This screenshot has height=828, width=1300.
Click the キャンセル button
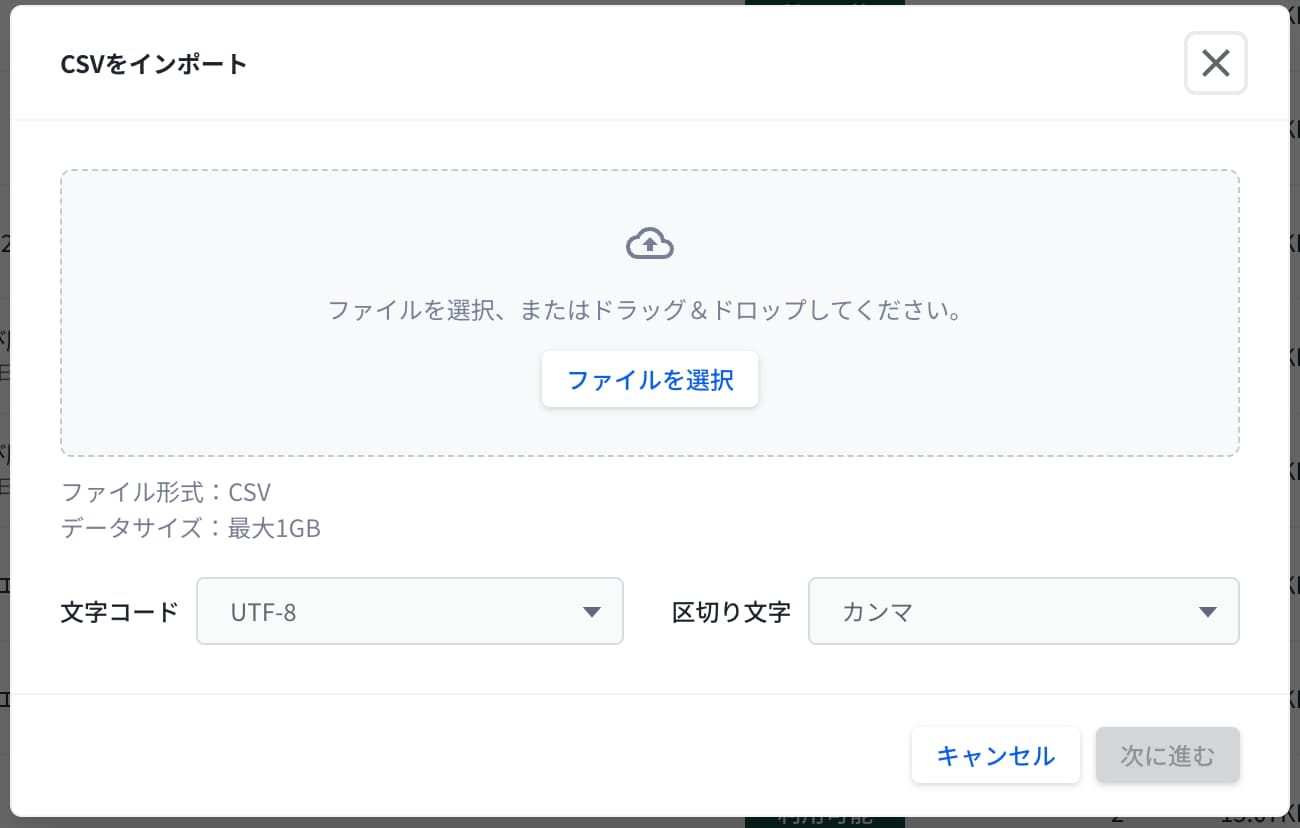point(995,756)
